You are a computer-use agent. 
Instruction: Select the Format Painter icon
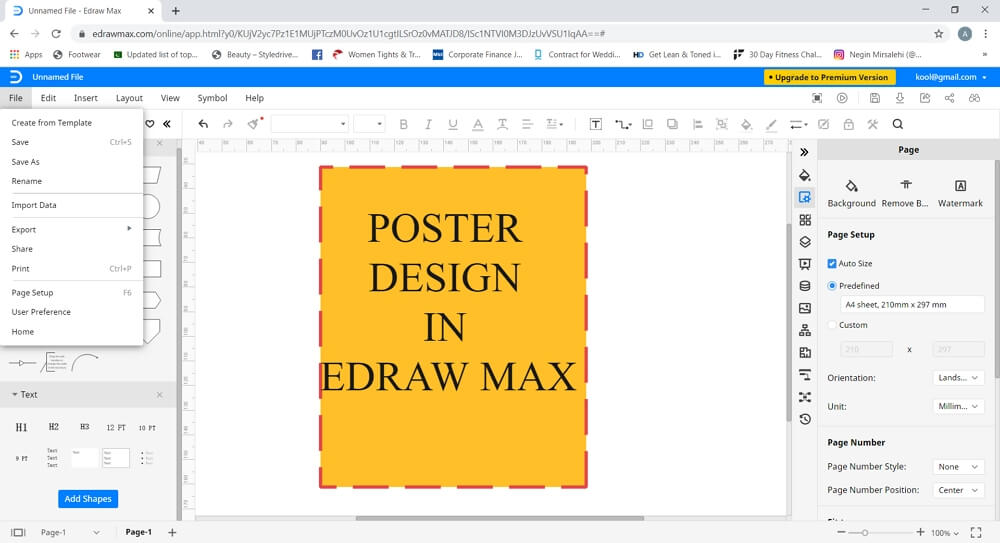pyautogui.click(x=254, y=124)
